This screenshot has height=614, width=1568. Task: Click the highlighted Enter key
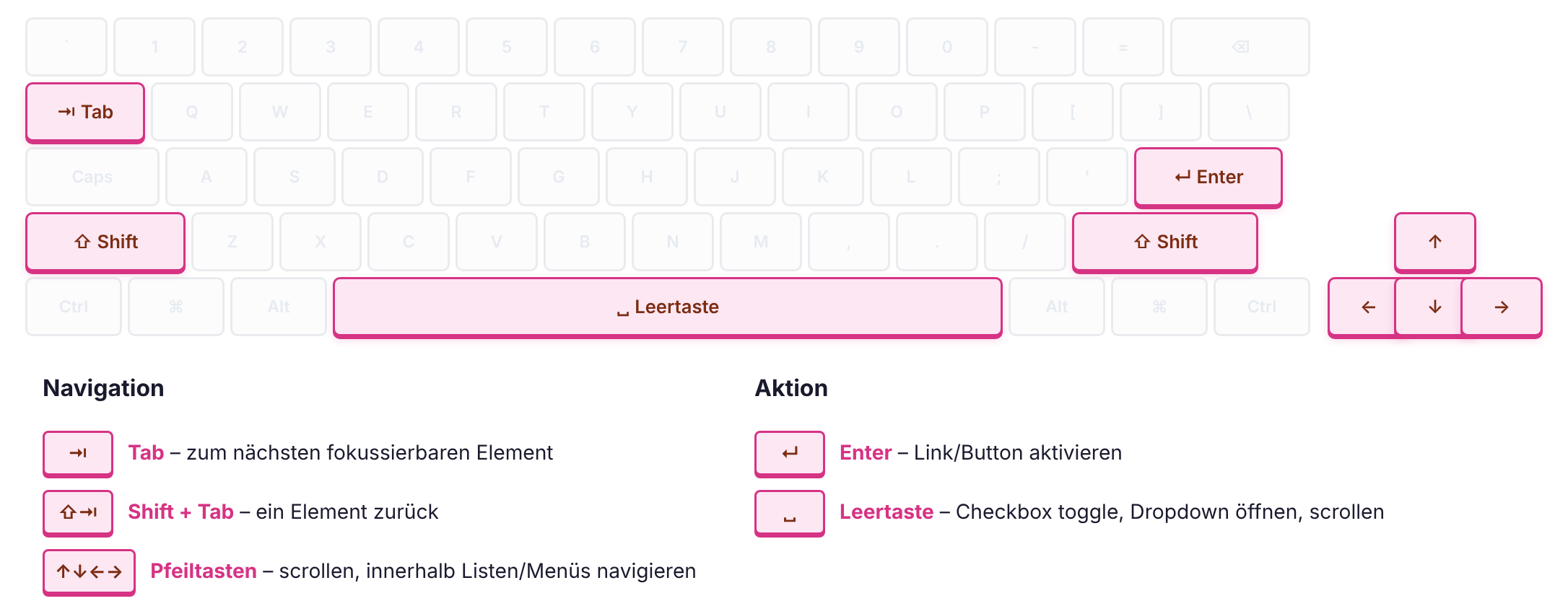1208,177
